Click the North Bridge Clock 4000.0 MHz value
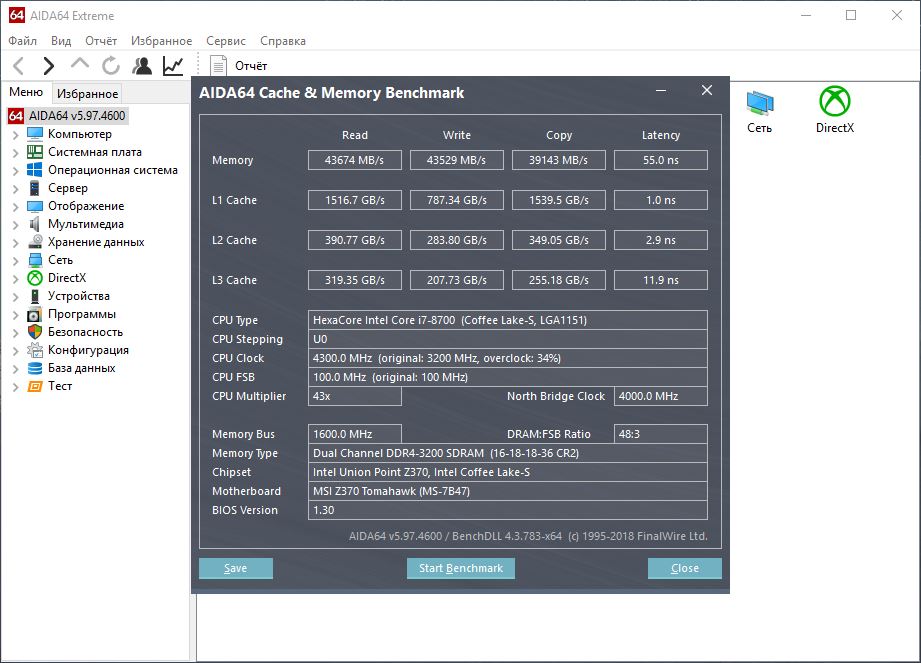921x663 pixels. click(x=661, y=396)
